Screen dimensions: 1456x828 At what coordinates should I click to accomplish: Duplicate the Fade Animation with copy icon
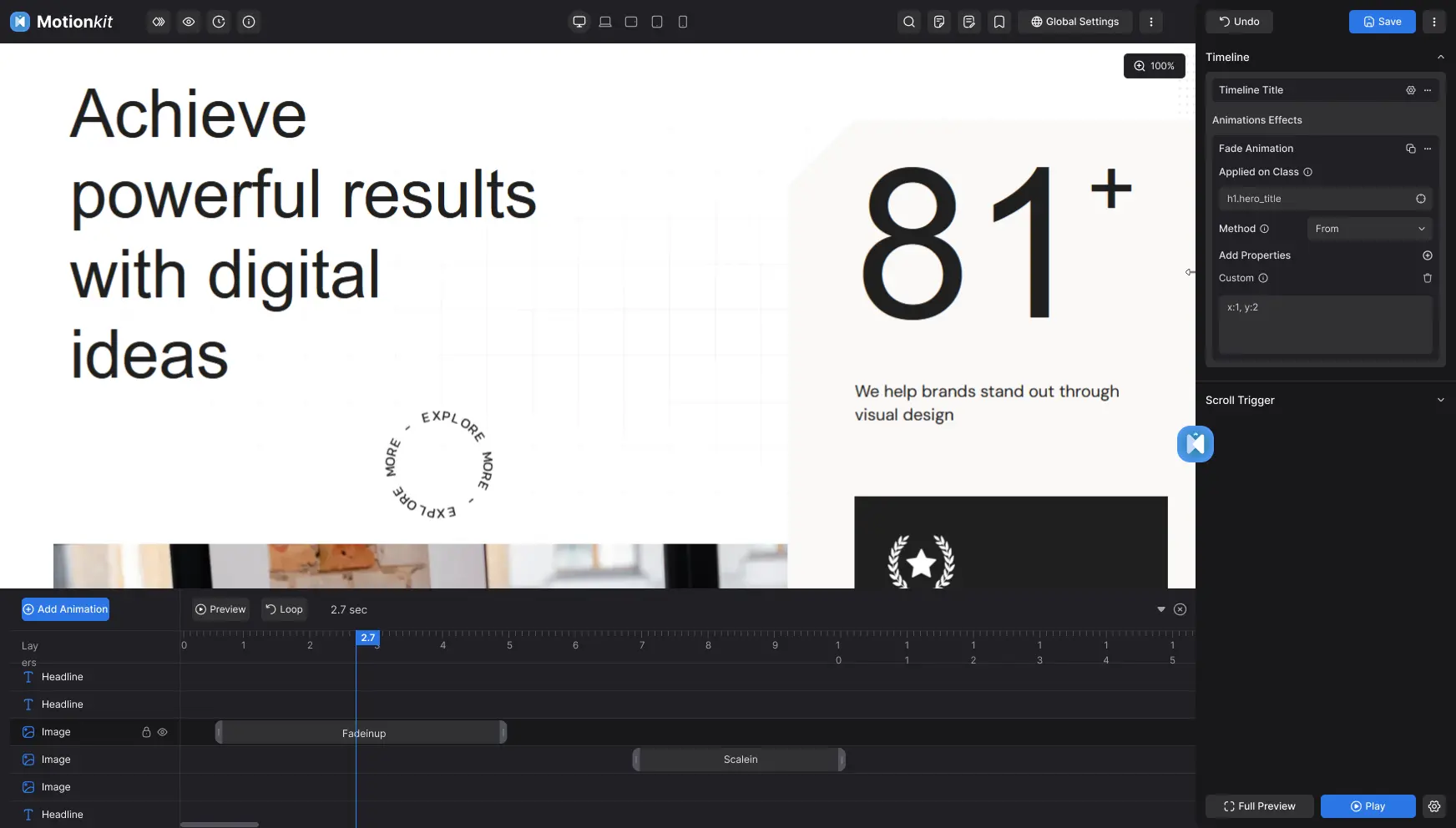(x=1411, y=149)
